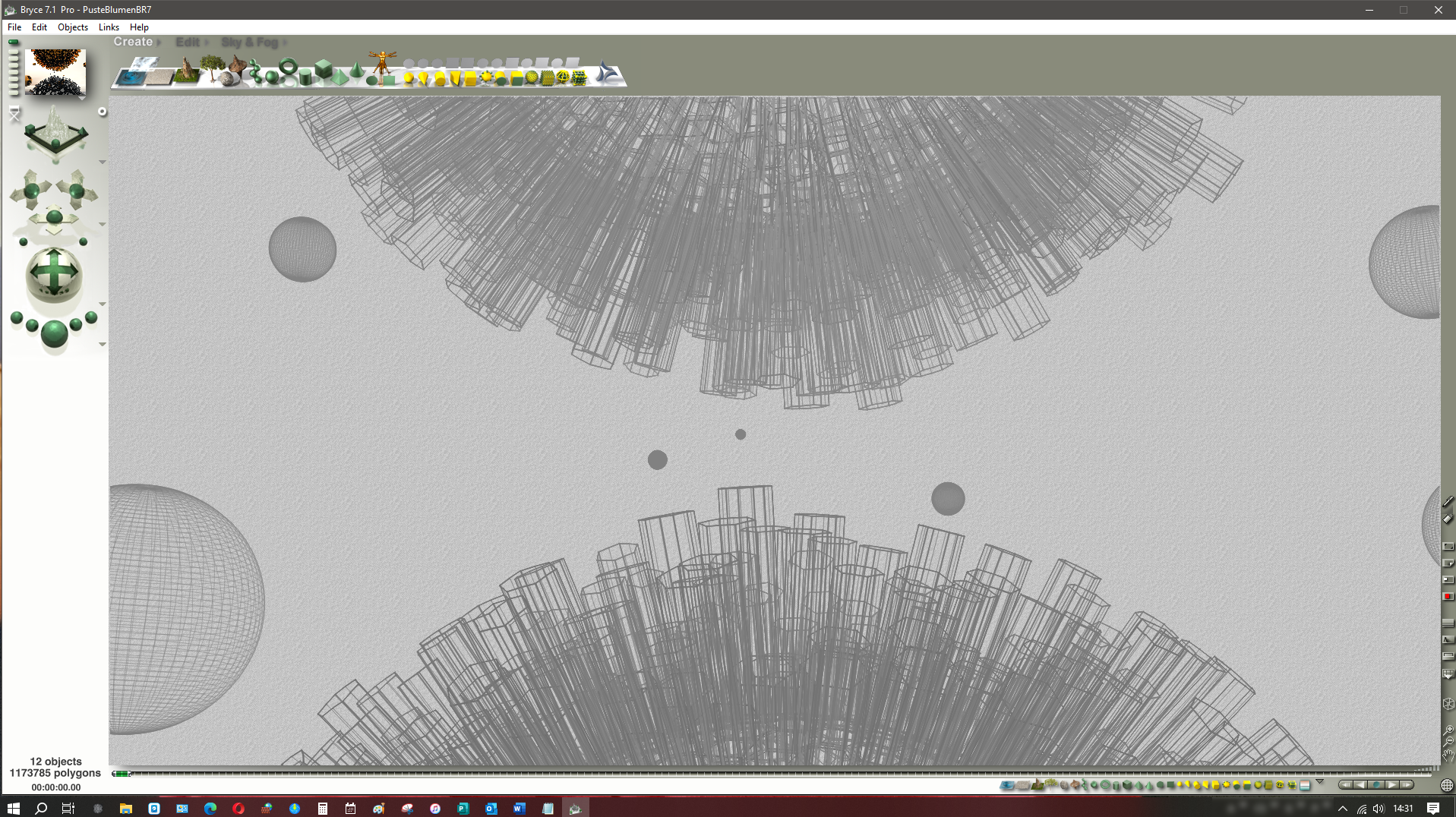Switch to Director's View chair icon

click(x=14, y=115)
